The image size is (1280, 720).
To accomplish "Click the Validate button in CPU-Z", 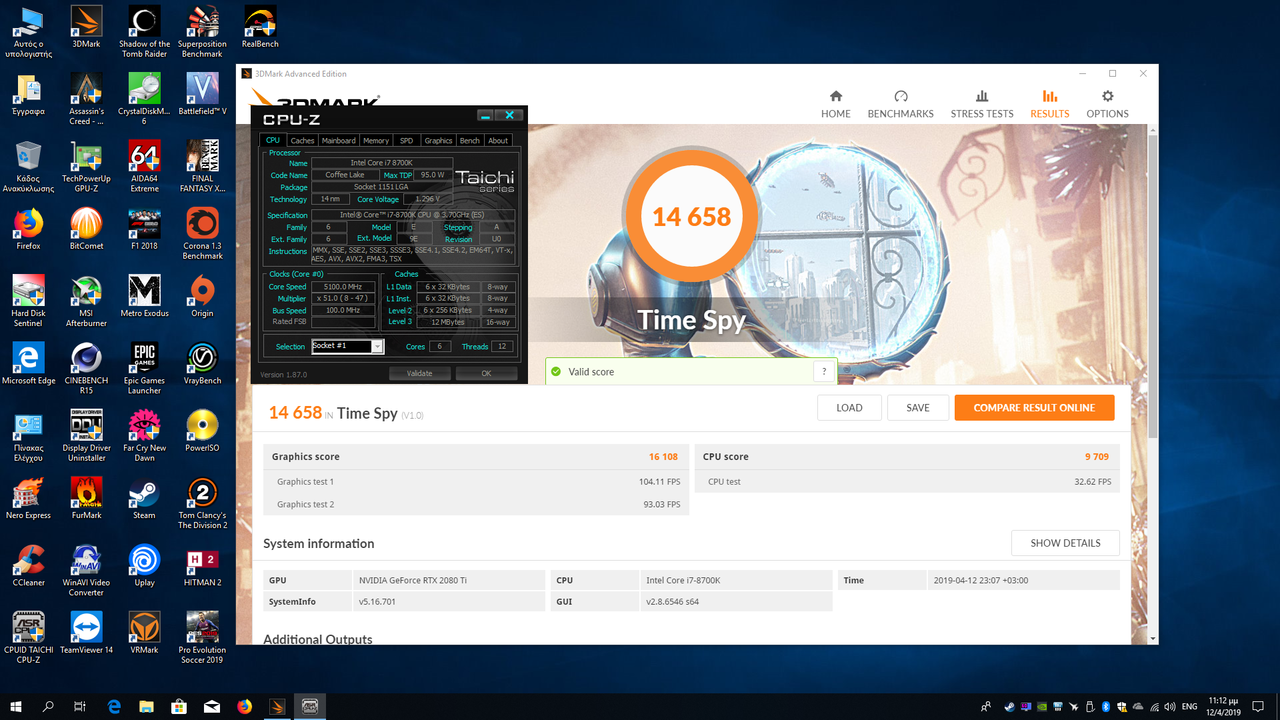I will (x=419, y=373).
